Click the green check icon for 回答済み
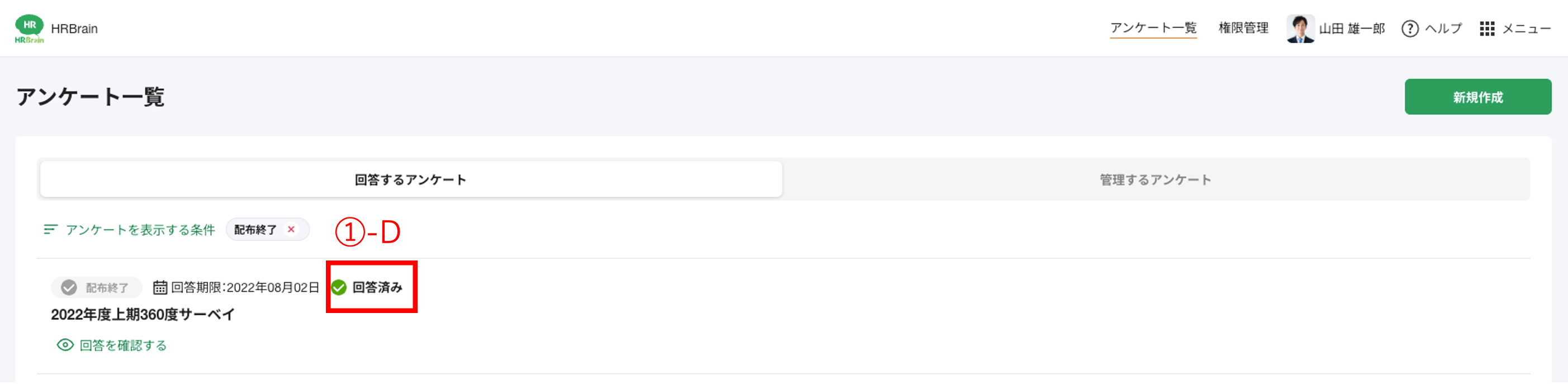The height and width of the screenshot is (384, 1568). coord(339,287)
